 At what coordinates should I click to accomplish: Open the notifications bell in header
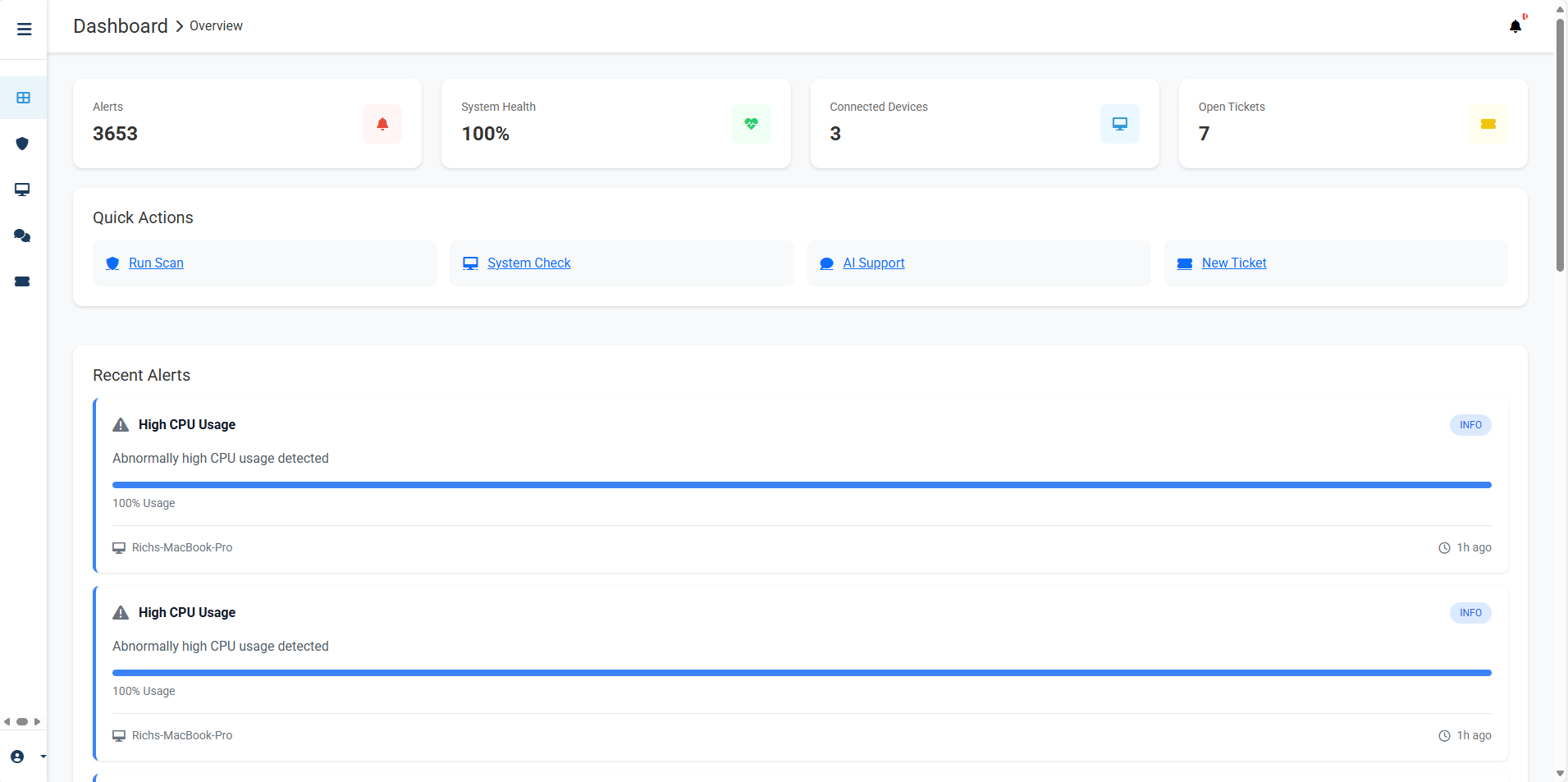[x=1515, y=26]
